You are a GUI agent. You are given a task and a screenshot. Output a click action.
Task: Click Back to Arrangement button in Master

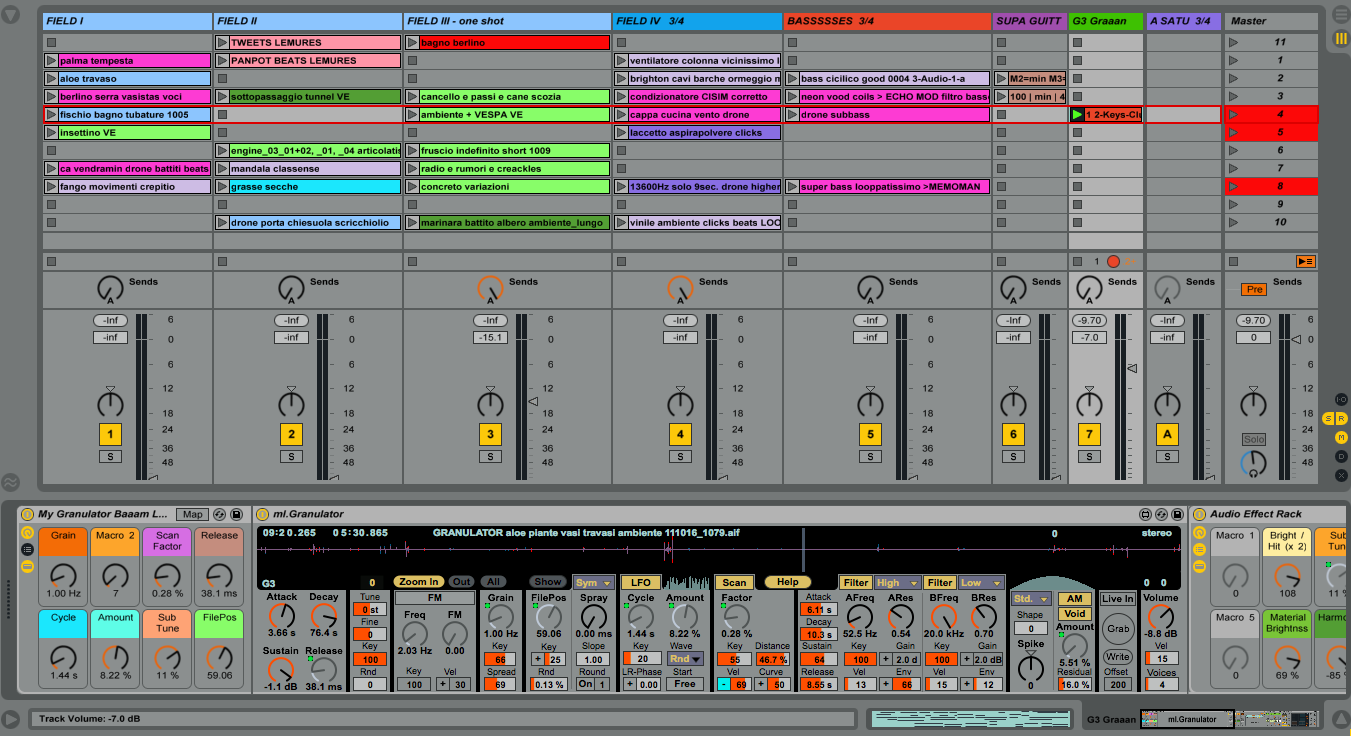tap(1305, 262)
